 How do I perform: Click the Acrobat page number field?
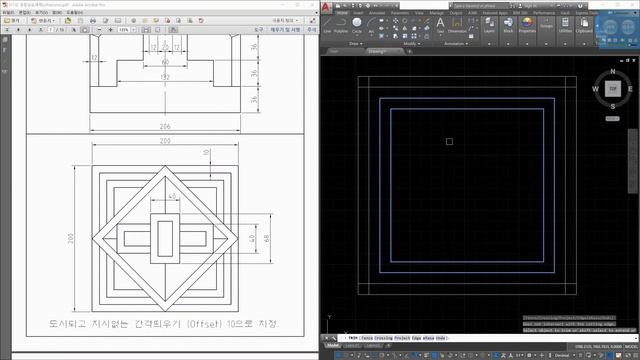click(51, 30)
